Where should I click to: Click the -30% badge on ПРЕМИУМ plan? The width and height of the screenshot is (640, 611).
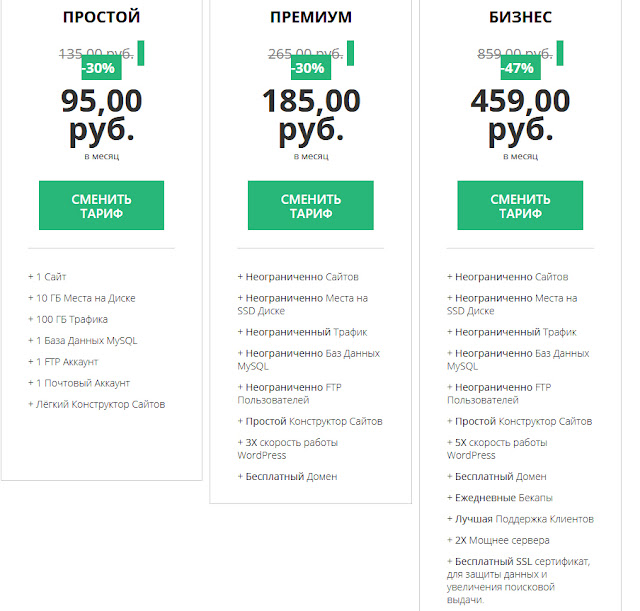(310, 69)
